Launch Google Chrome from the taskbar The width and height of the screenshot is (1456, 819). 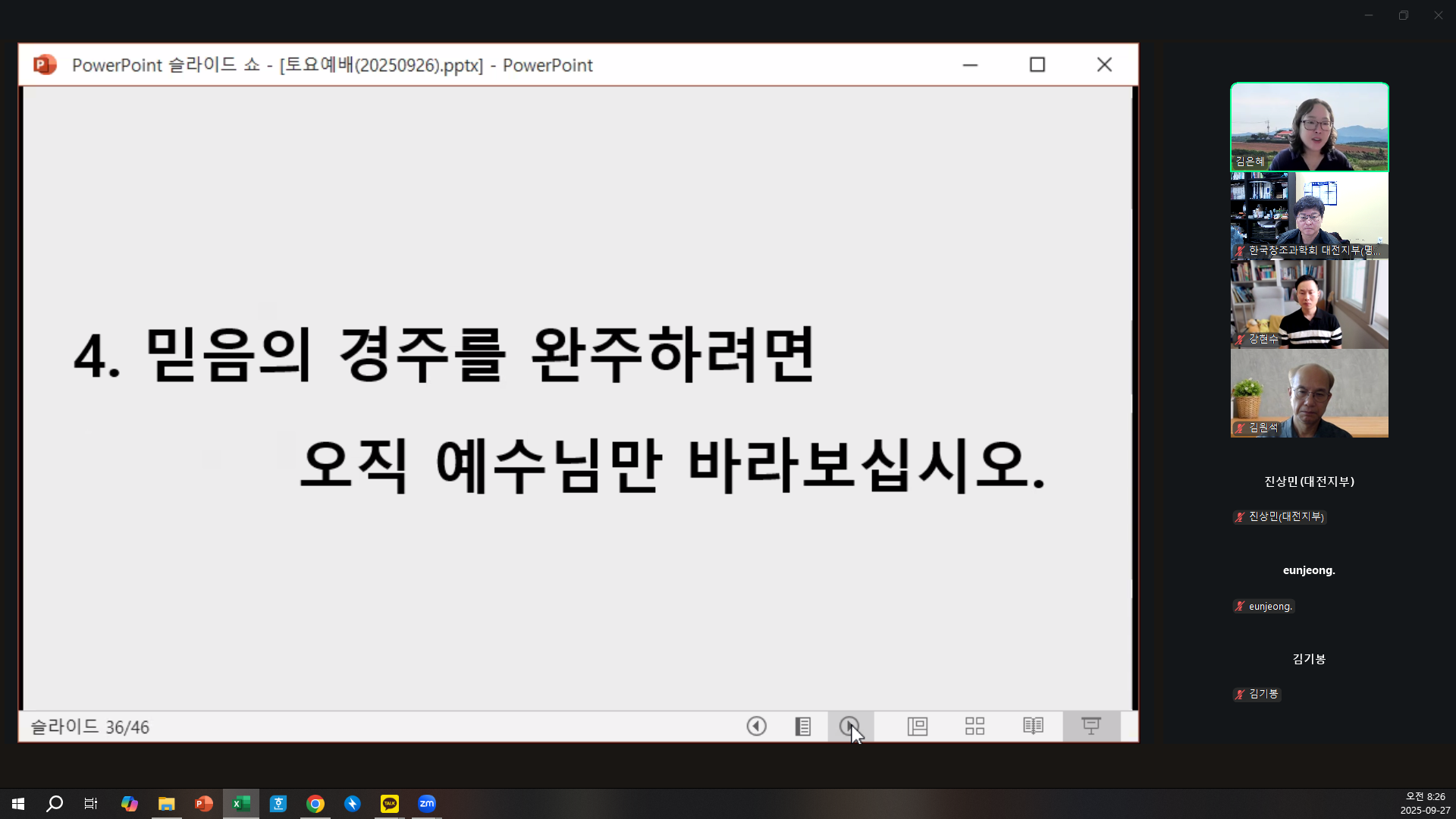315,804
